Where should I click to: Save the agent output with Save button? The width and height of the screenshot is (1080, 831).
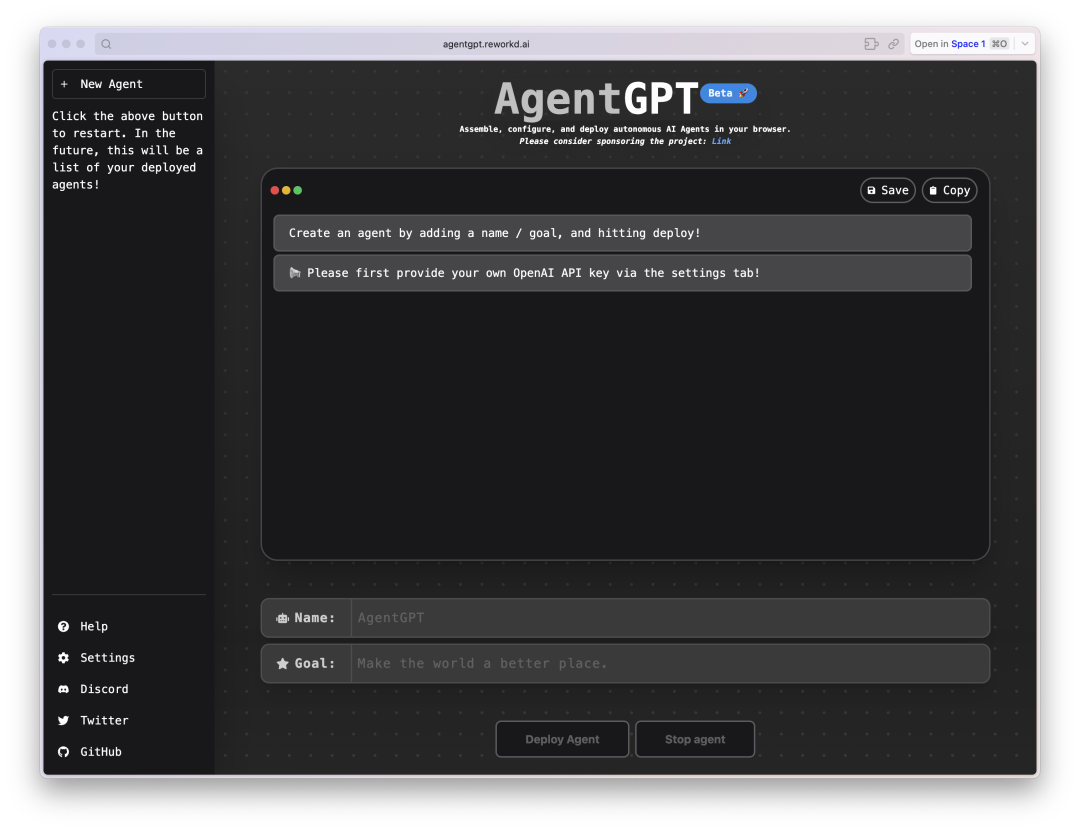click(x=887, y=190)
